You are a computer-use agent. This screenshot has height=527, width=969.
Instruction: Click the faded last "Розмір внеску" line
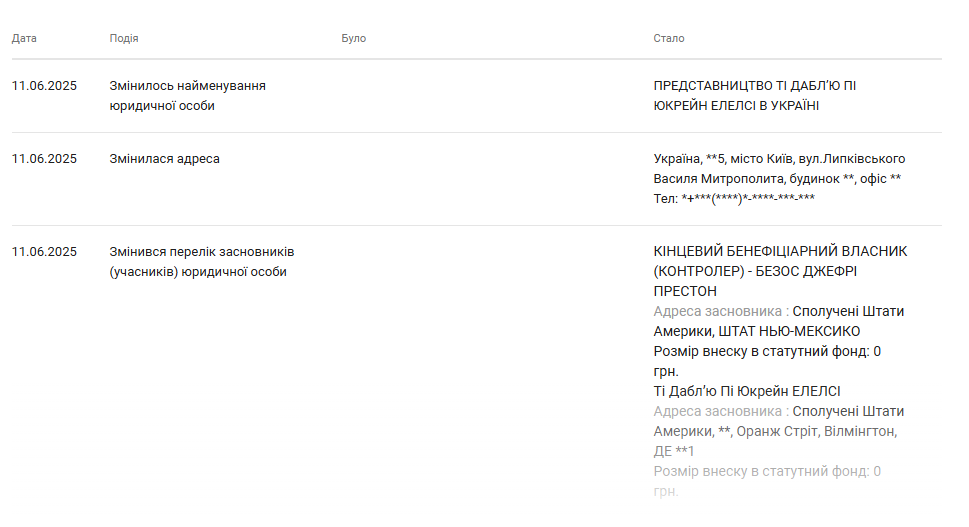(767, 472)
